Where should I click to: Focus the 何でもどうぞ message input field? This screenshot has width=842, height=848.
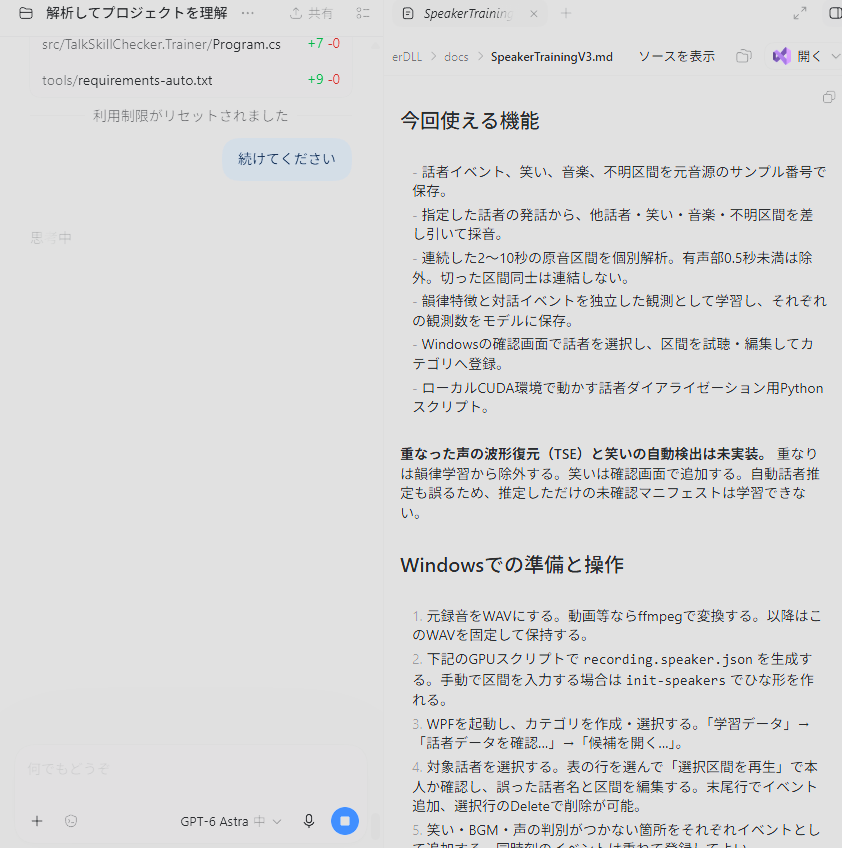pyautogui.click(x=189, y=768)
